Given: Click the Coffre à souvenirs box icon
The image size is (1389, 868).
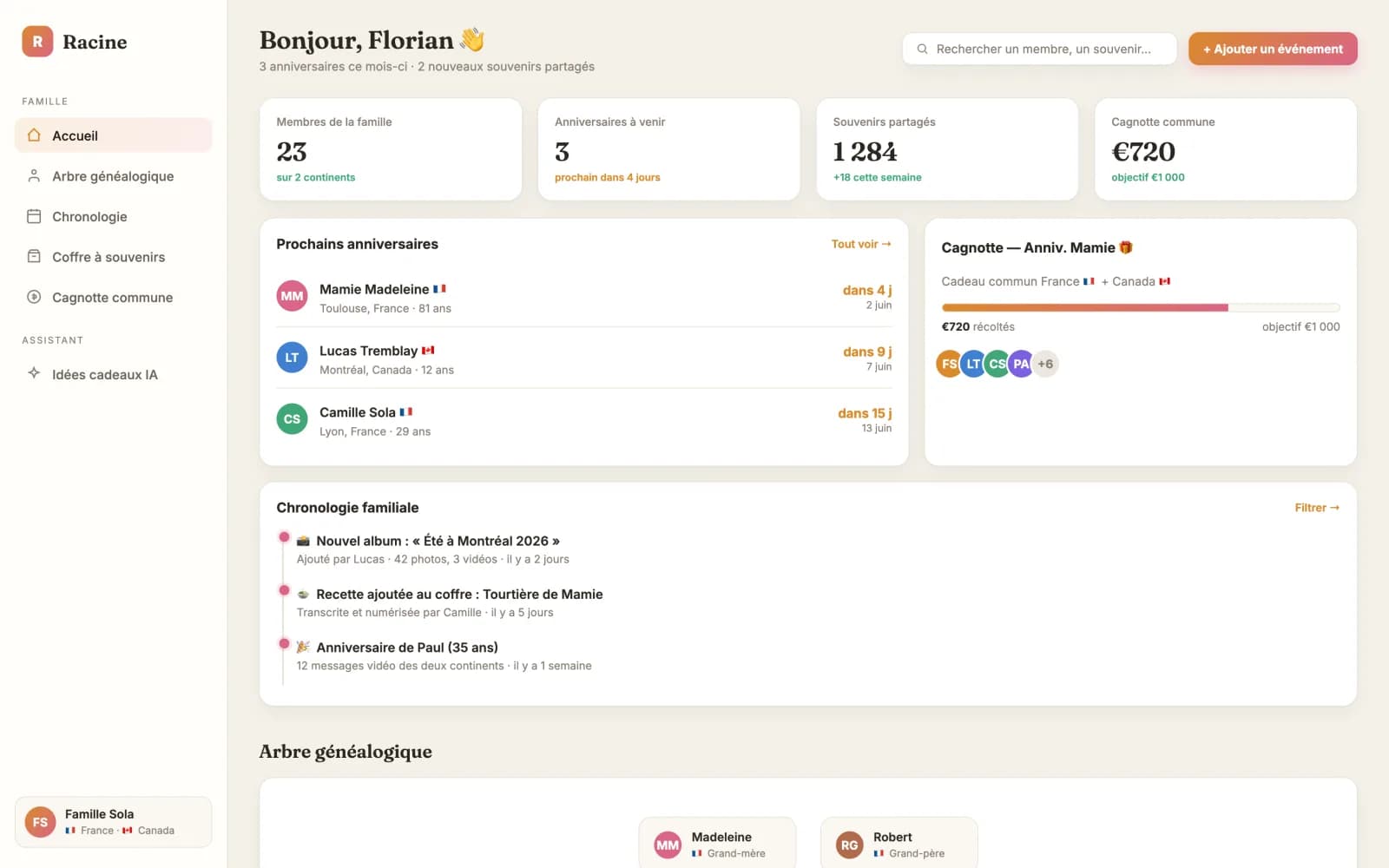Looking at the screenshot, I should pyautogui.click(x=34, y=257).
